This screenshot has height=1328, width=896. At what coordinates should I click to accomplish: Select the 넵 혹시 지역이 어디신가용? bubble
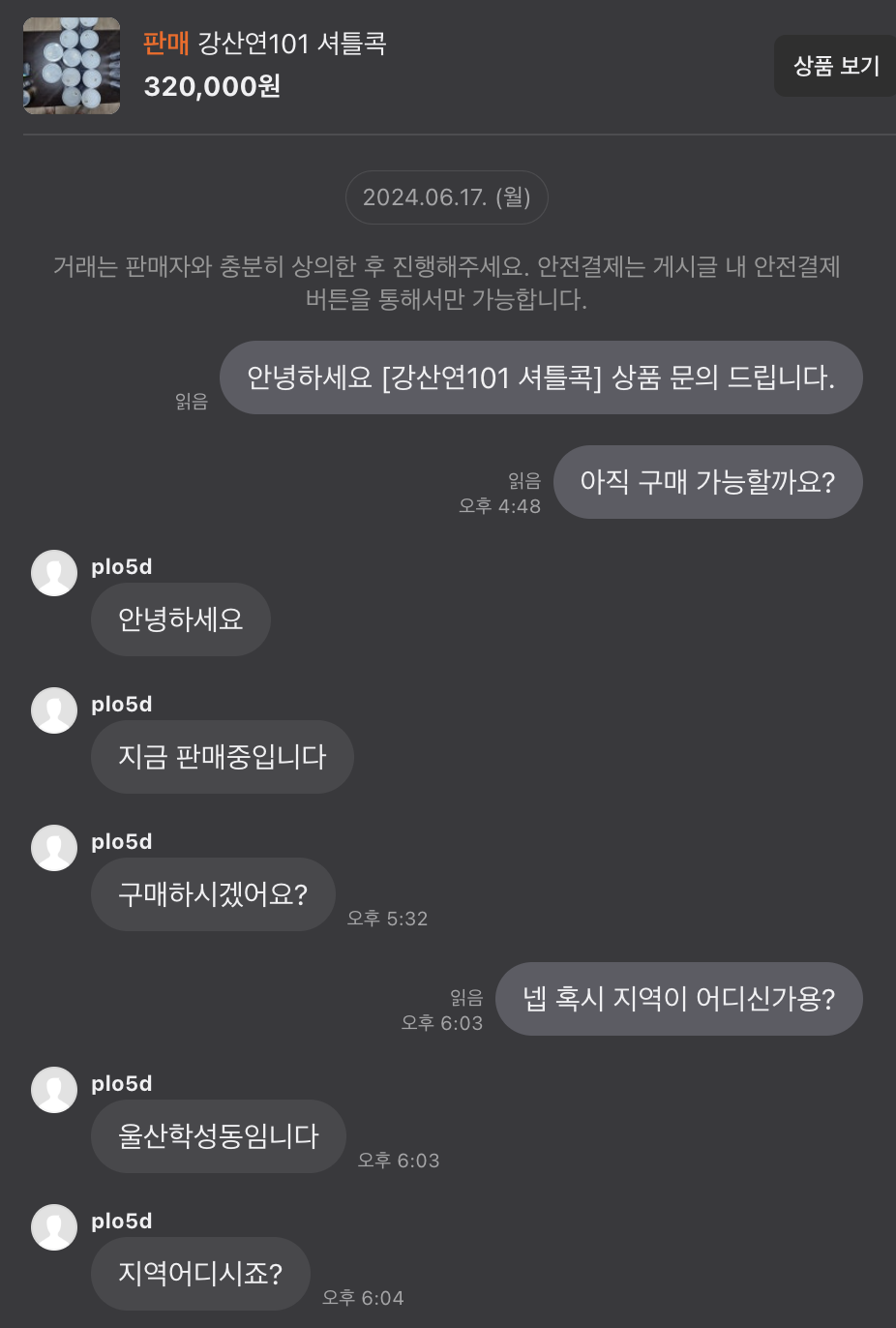point(678,999)
